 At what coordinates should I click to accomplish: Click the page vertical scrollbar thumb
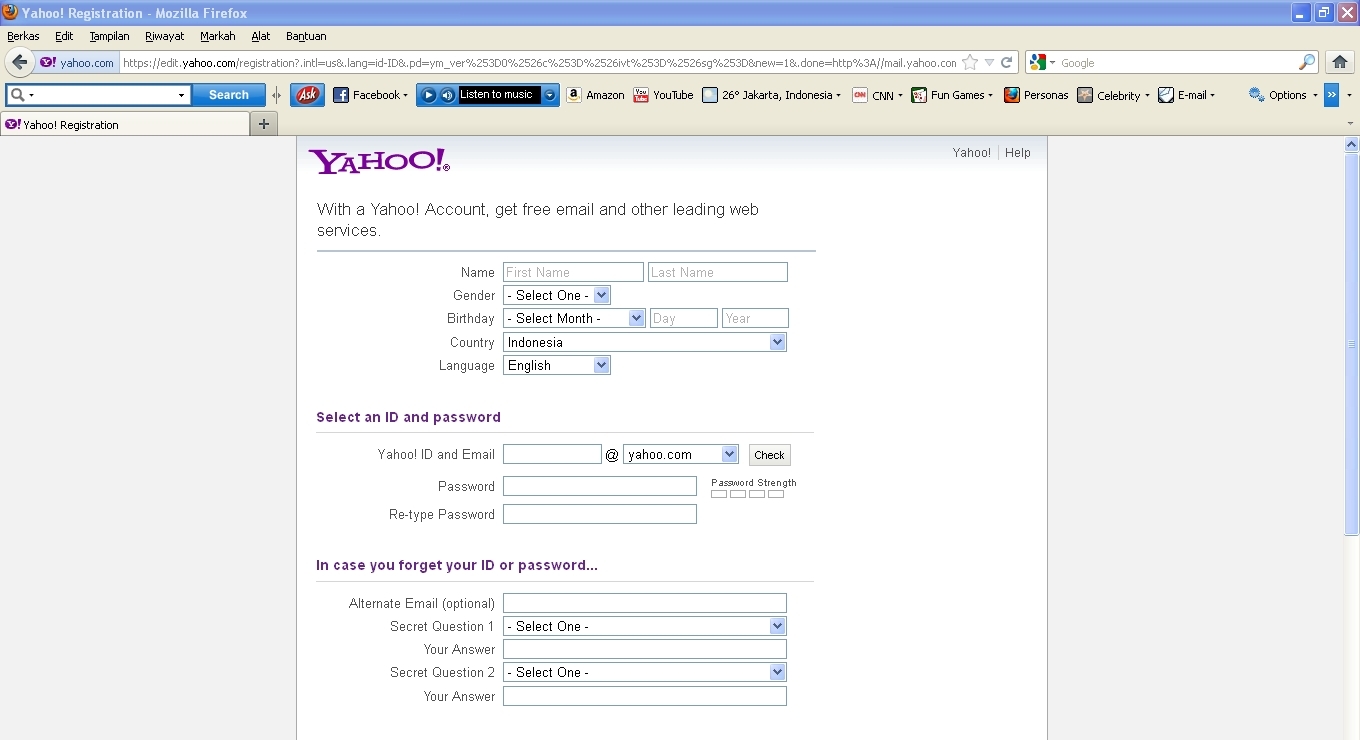1352,344
